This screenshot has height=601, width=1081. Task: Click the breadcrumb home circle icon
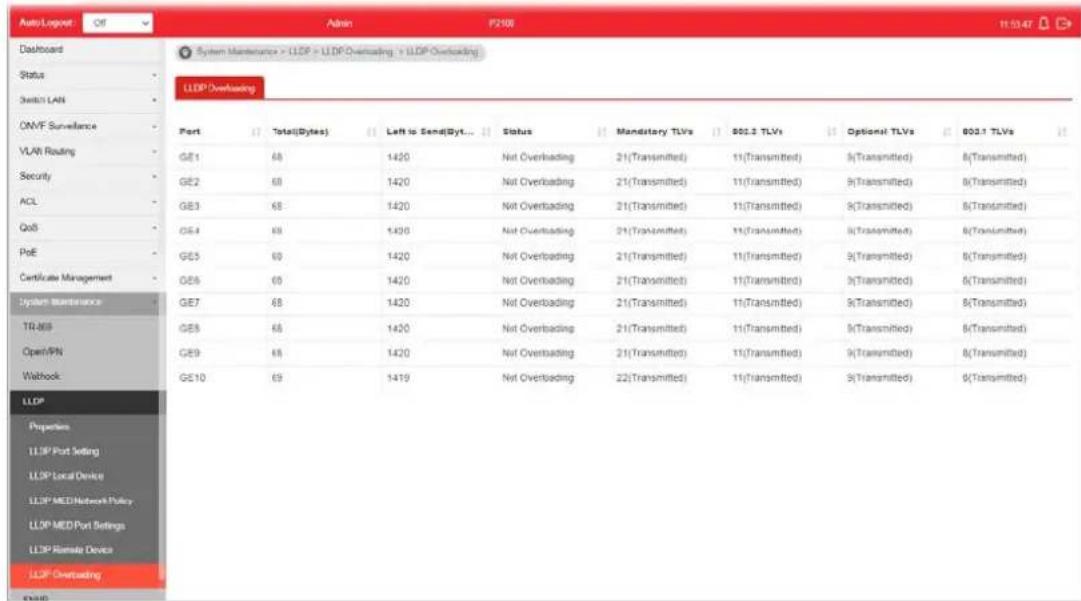click(x=185, y=52)
